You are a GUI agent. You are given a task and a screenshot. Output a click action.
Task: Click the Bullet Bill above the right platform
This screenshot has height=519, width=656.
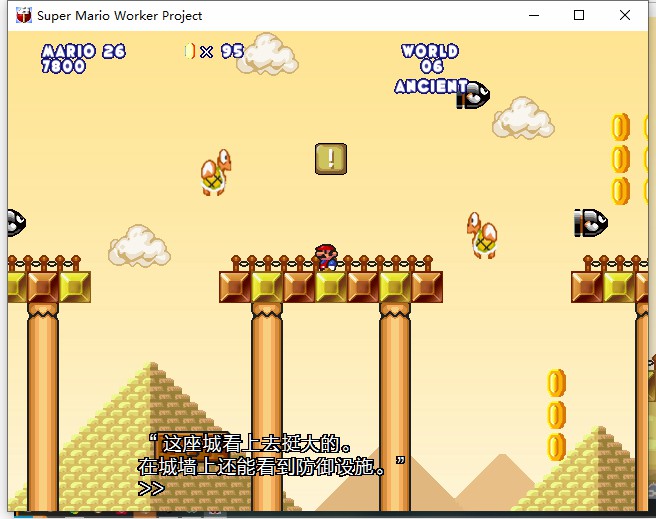[x=591, y=223]
